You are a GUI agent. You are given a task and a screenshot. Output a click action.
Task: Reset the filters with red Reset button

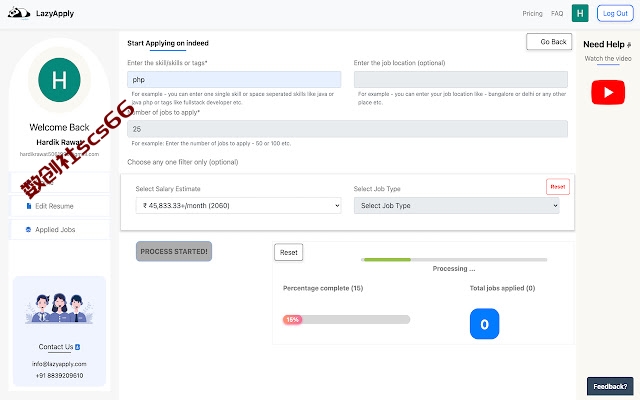[x=558, y=187]
